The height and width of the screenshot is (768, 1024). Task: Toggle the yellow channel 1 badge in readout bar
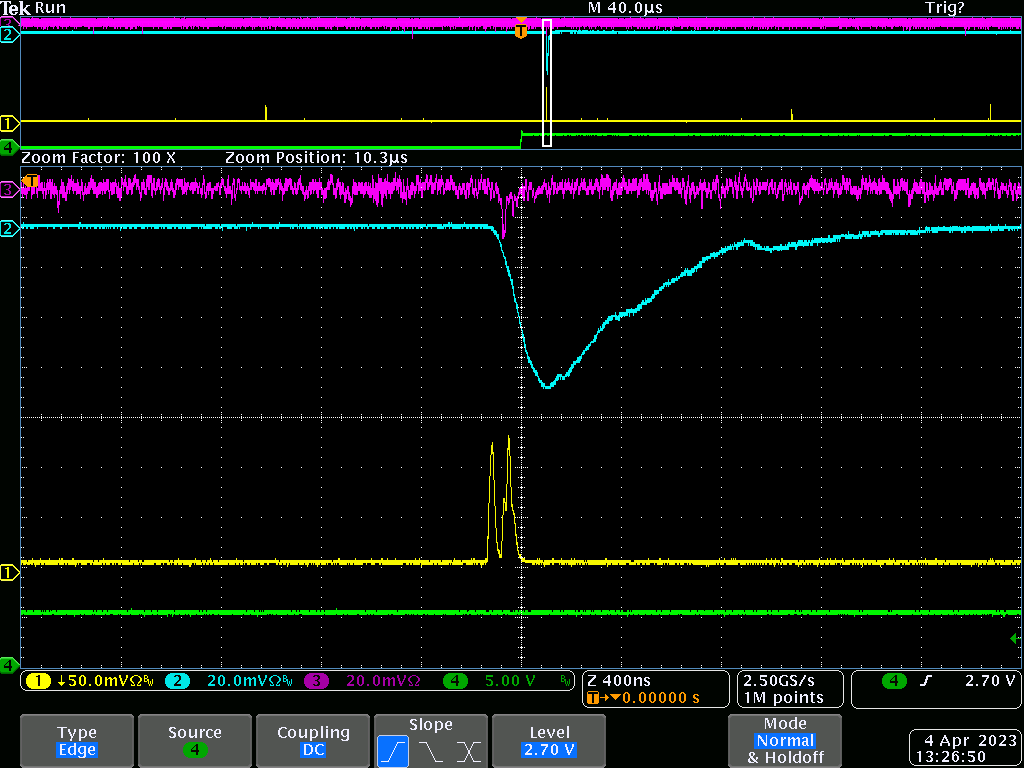pos(39,681)
